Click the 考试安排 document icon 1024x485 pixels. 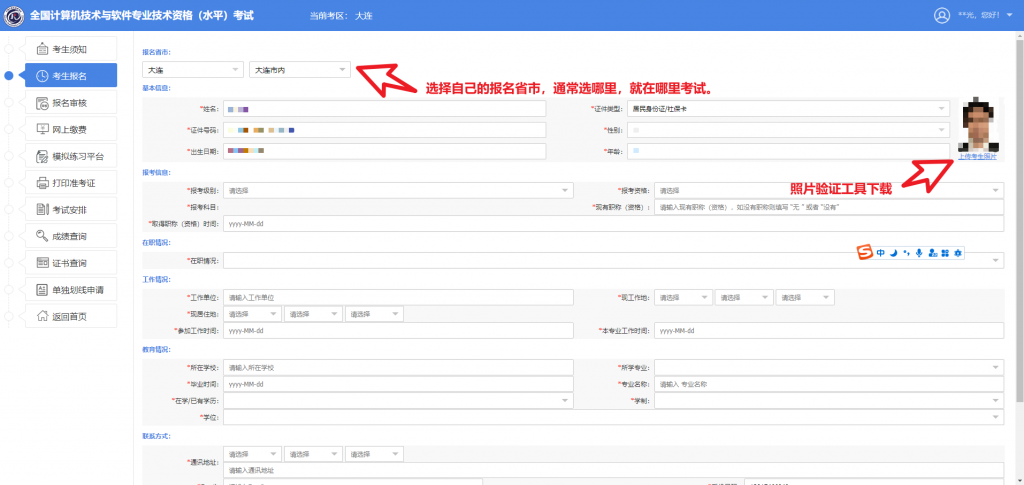click(42, 210)
